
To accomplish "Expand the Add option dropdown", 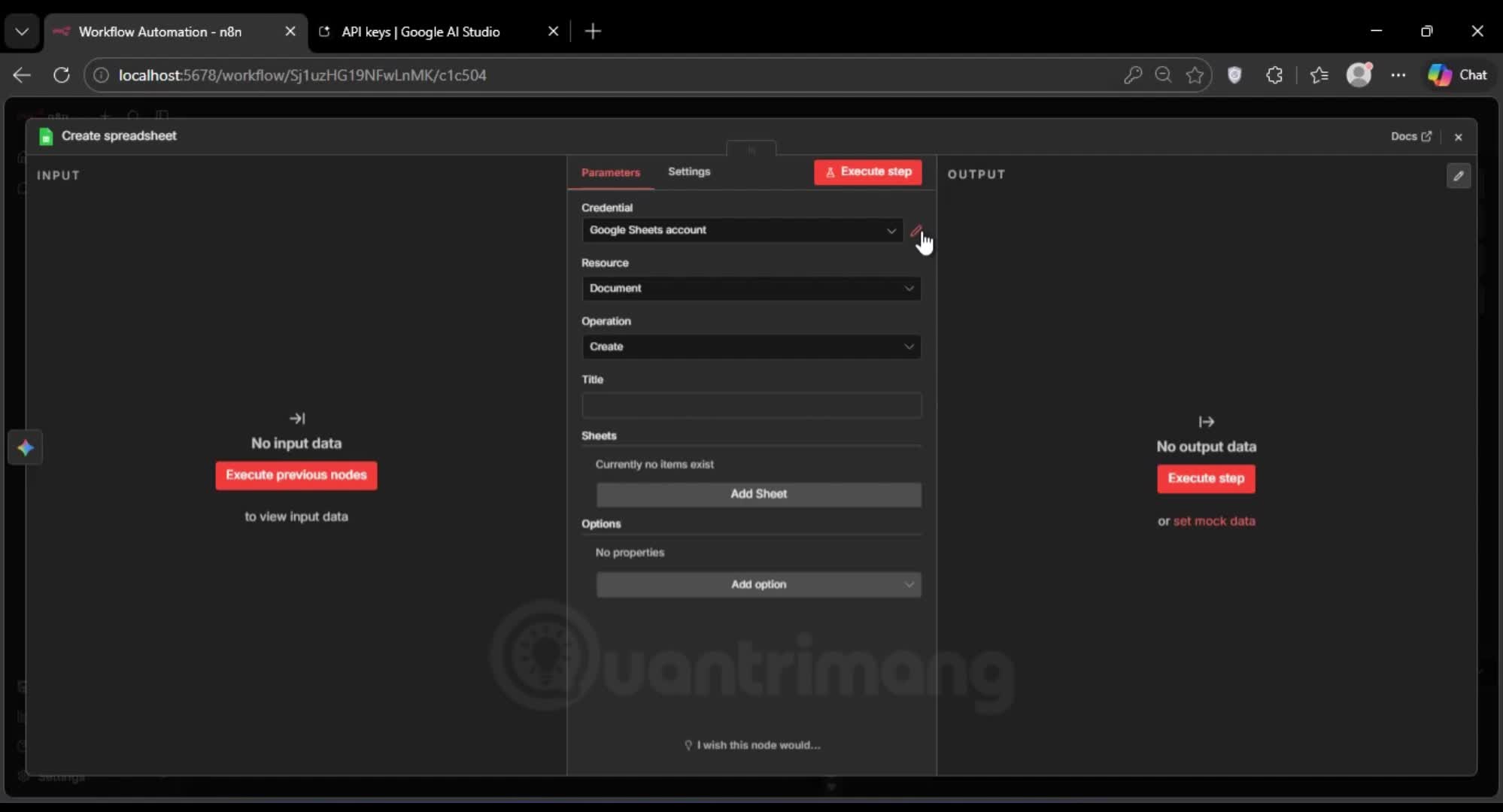I will pos(758,584).
